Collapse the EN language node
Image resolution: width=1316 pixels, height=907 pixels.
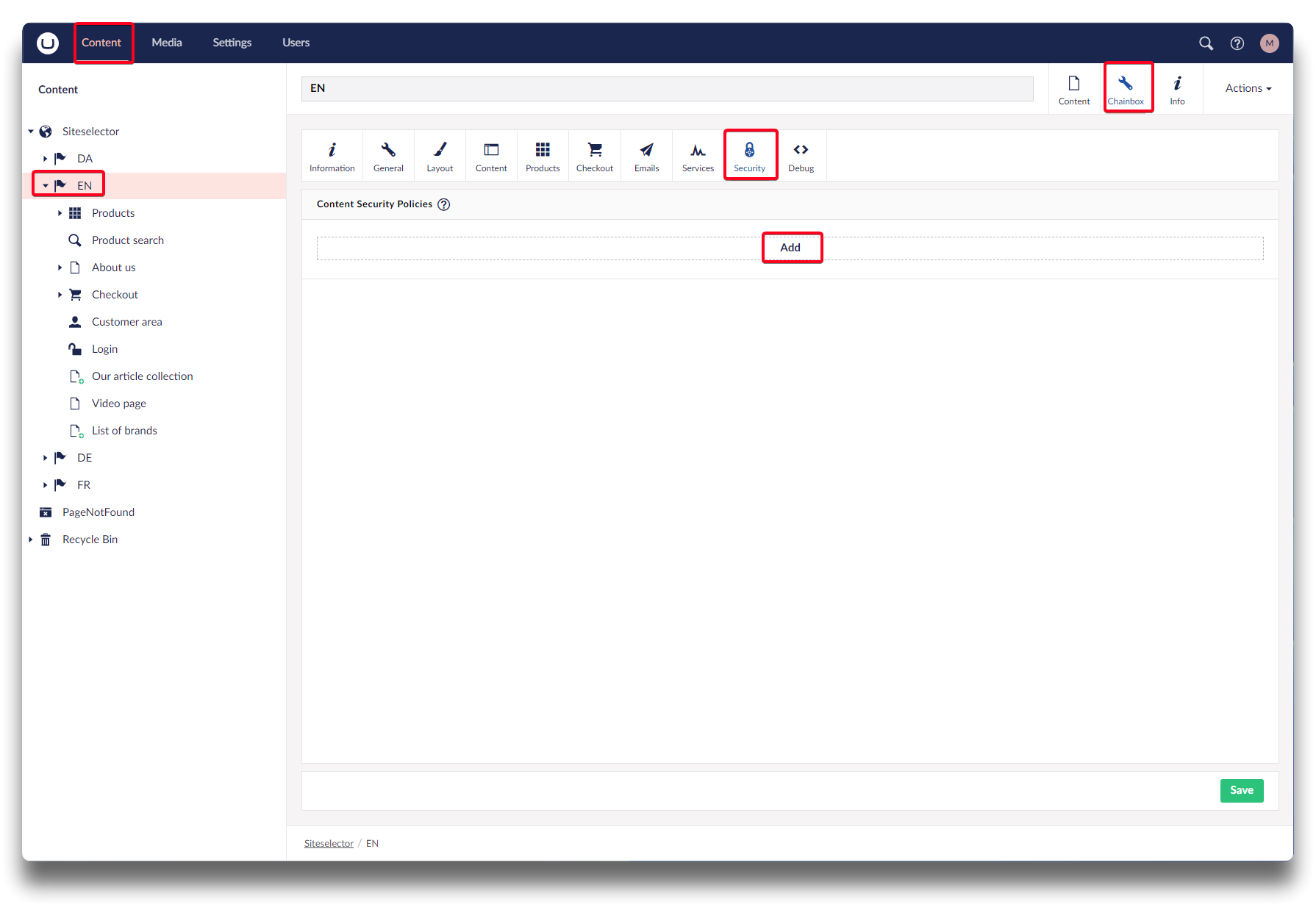[x=45, y=186]
